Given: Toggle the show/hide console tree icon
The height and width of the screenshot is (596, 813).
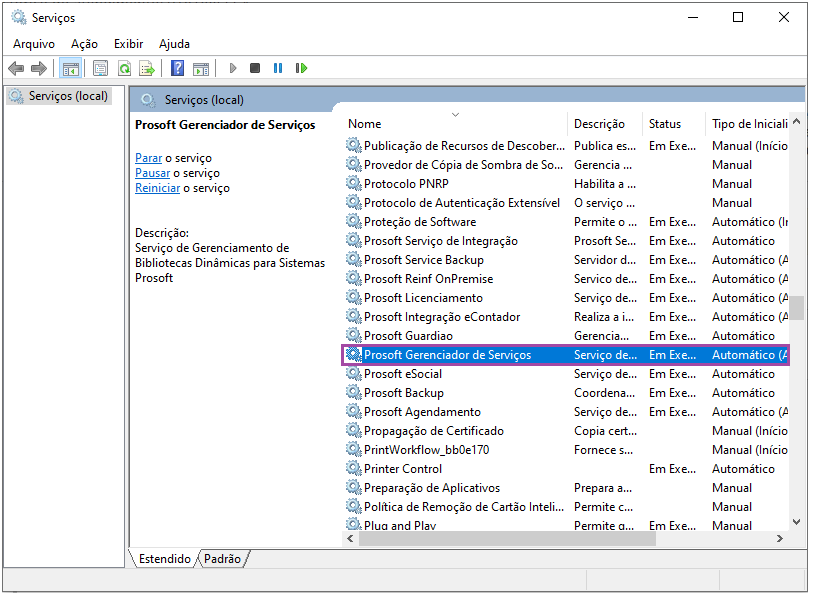Looking at the screenshot, I should [x=70, y=68].
